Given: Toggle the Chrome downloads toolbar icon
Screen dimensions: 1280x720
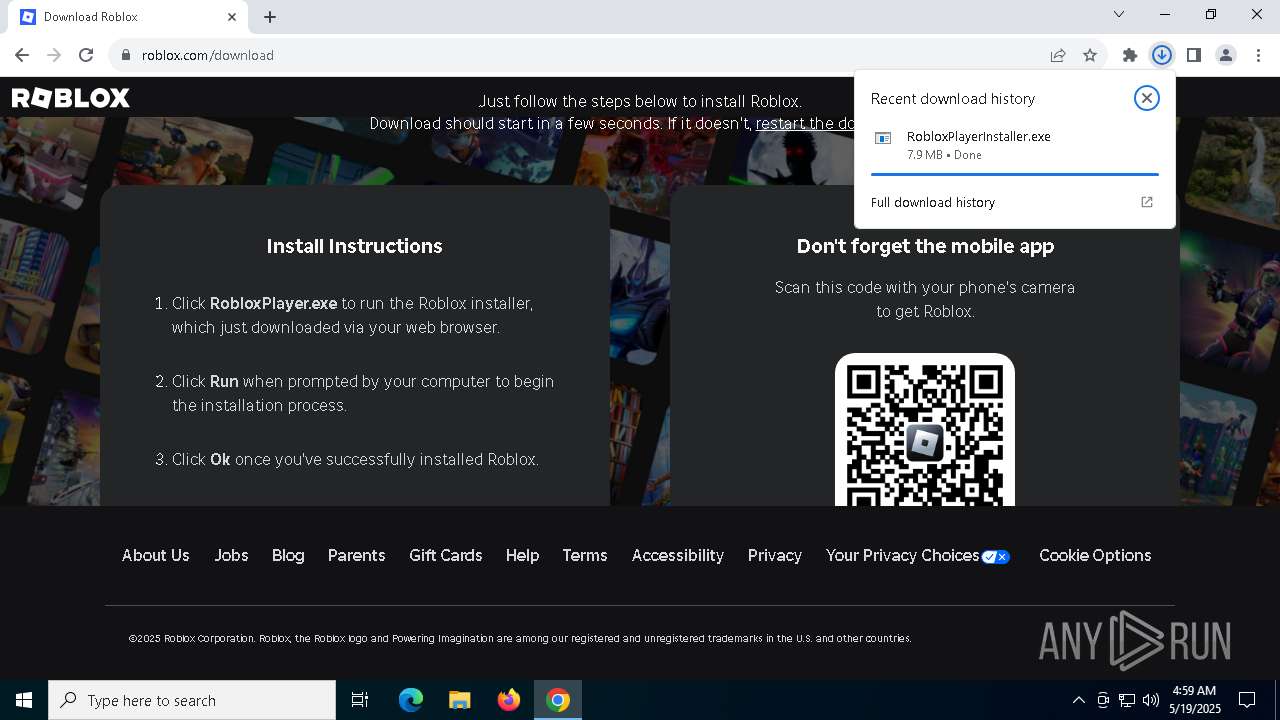Looking at the screenshot, I should pyautogui.click(x=1162, y=55).
